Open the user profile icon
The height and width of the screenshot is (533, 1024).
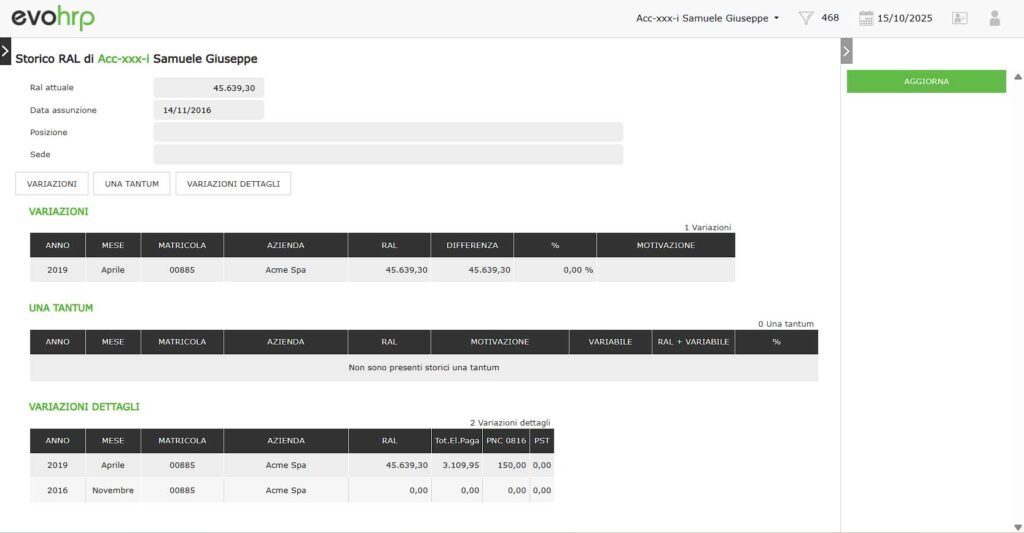994,18
